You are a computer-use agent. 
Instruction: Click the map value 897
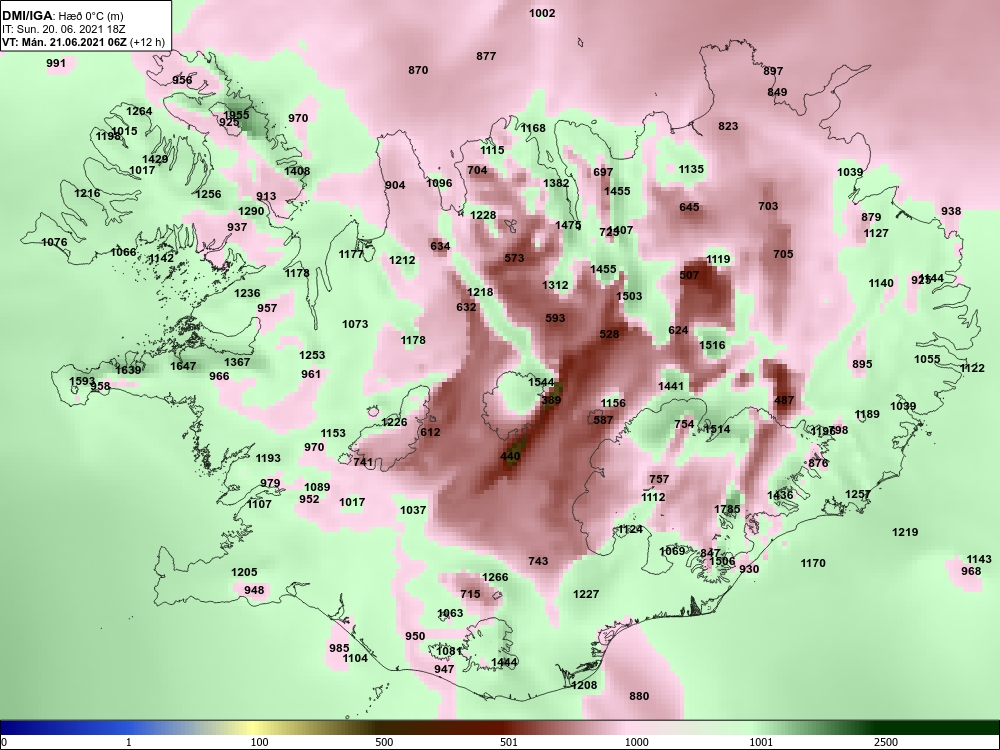773,71
